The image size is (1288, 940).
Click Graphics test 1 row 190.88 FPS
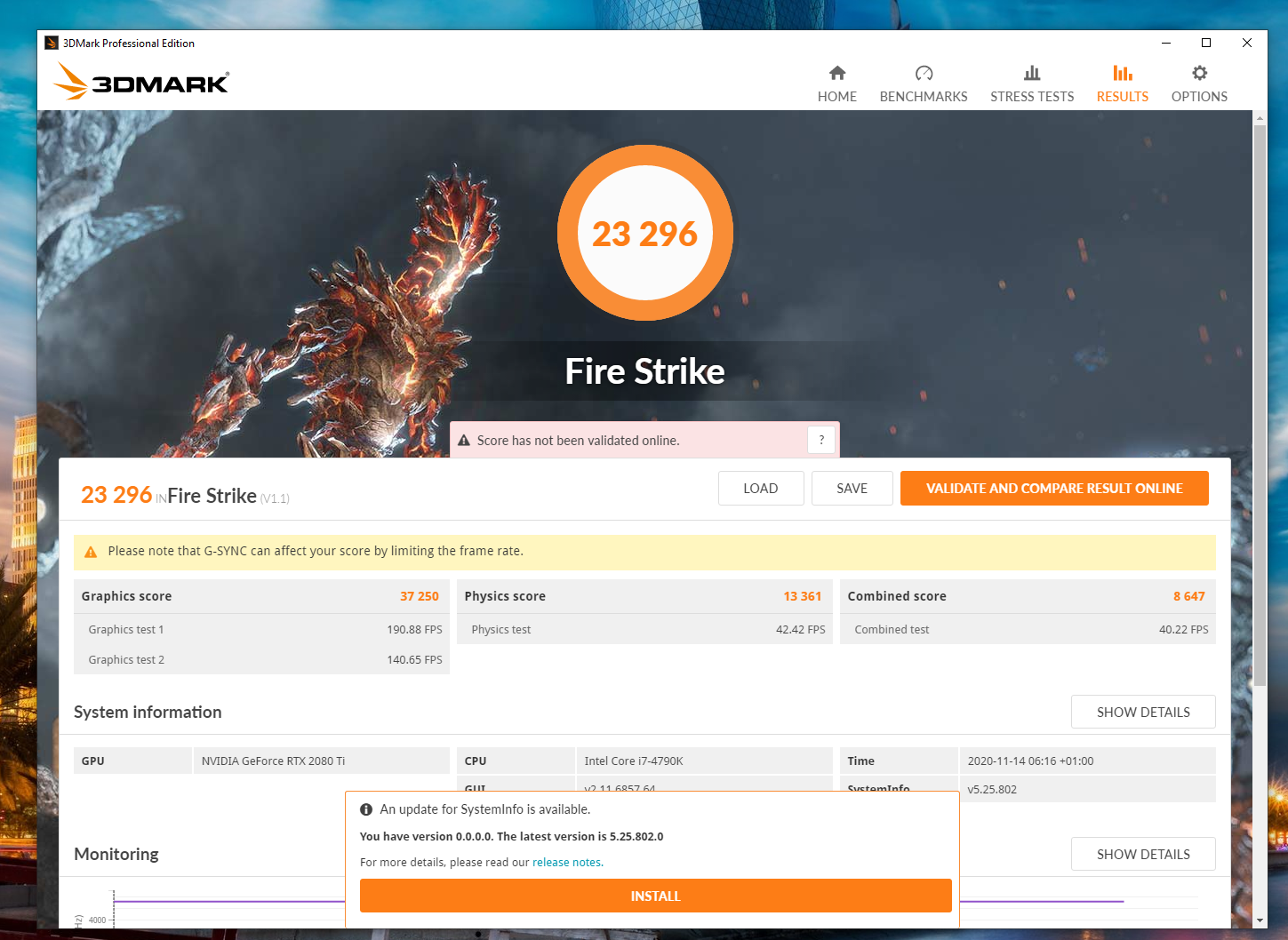(261, 629)
